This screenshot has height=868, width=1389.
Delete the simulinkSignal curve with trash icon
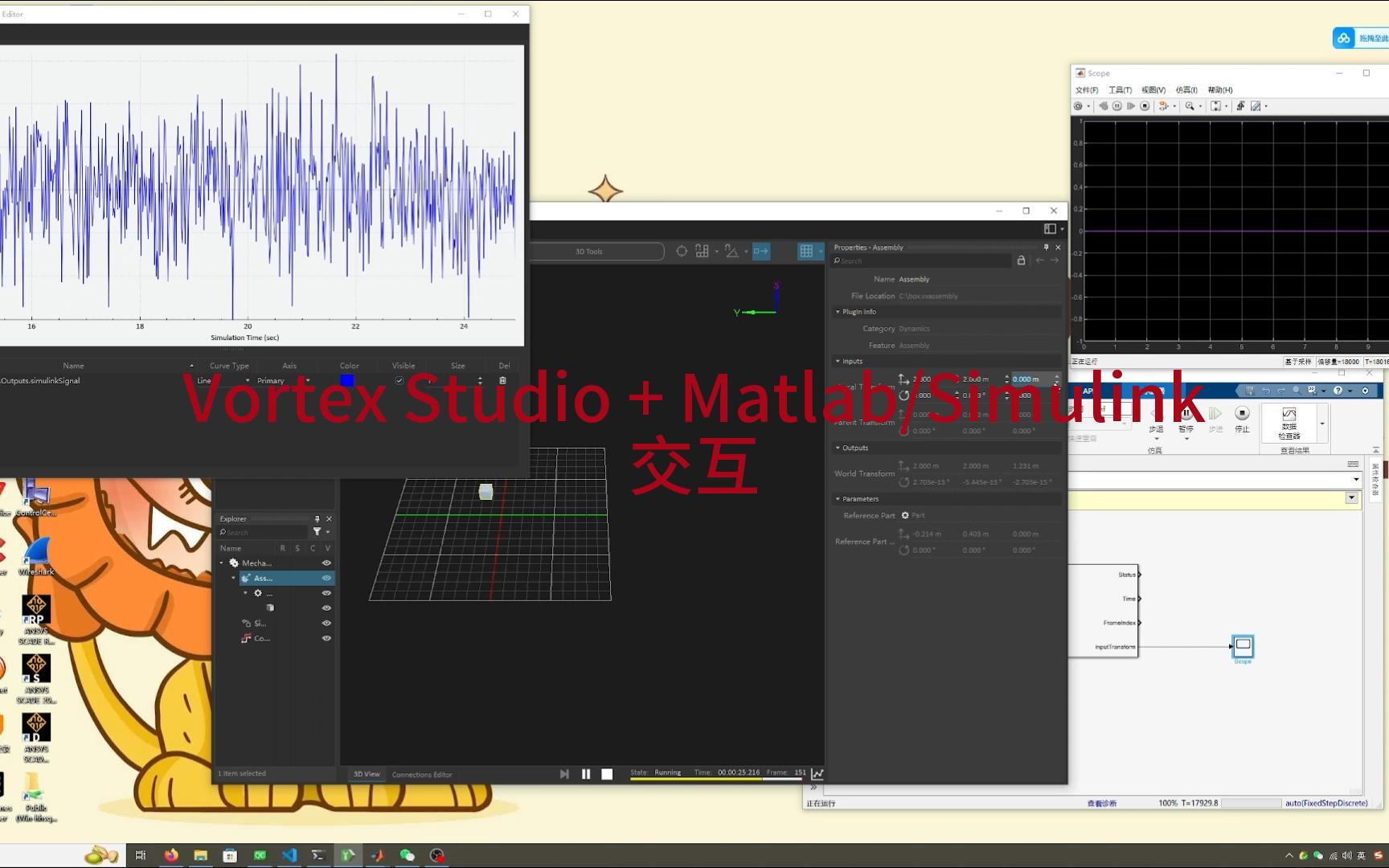tap(503, 381)
